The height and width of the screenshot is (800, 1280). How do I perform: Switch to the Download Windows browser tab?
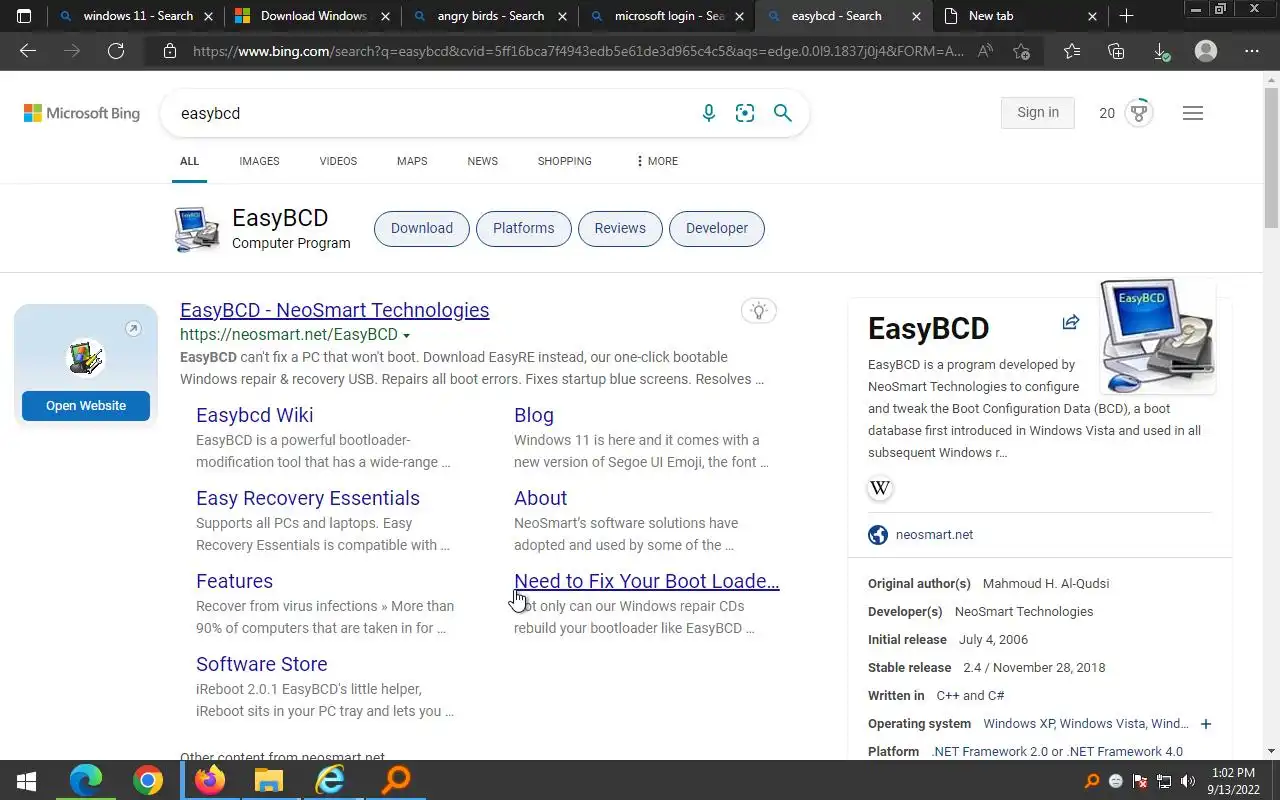pos(312,16)
